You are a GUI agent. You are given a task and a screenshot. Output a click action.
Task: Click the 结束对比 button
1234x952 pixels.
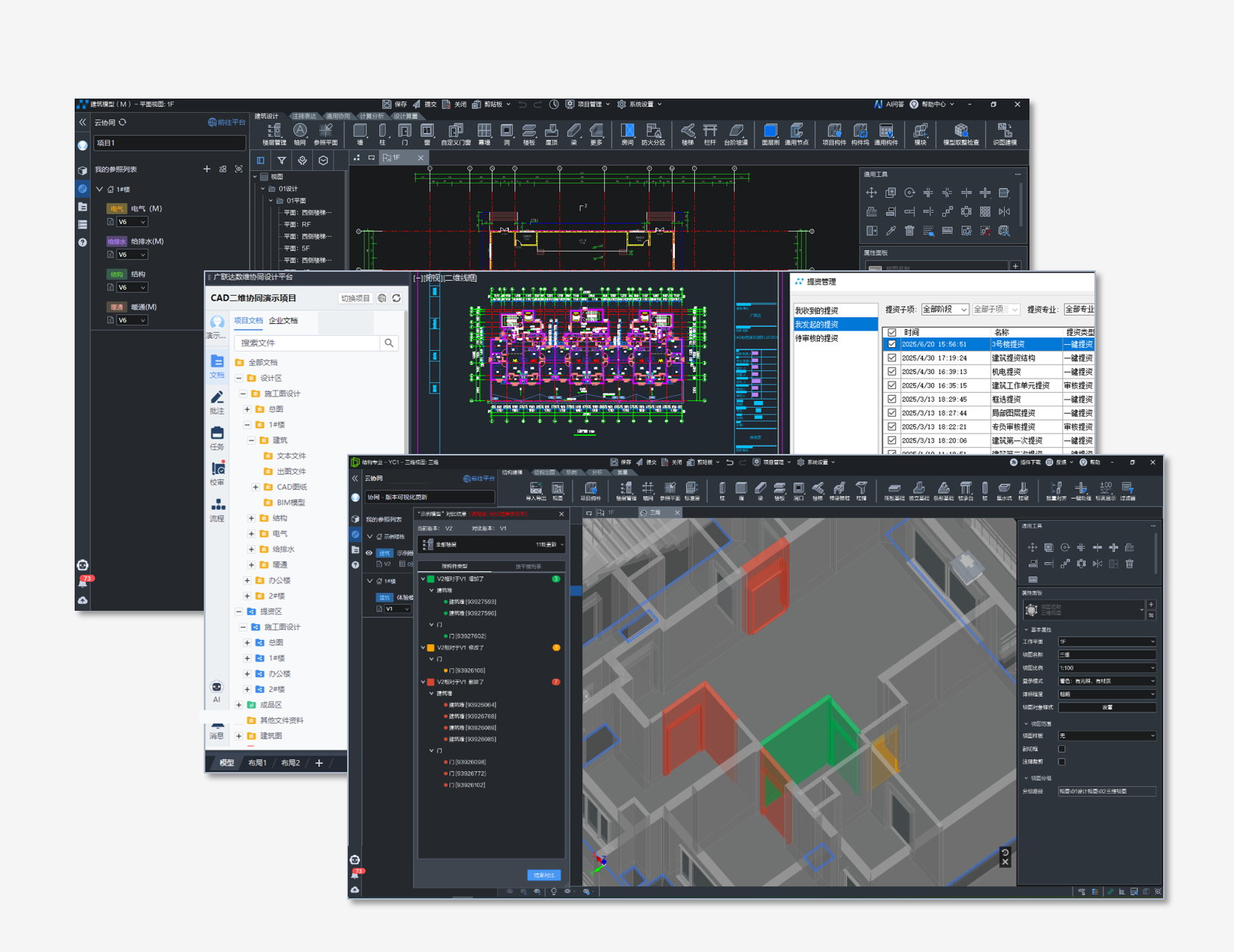(543, 875)
